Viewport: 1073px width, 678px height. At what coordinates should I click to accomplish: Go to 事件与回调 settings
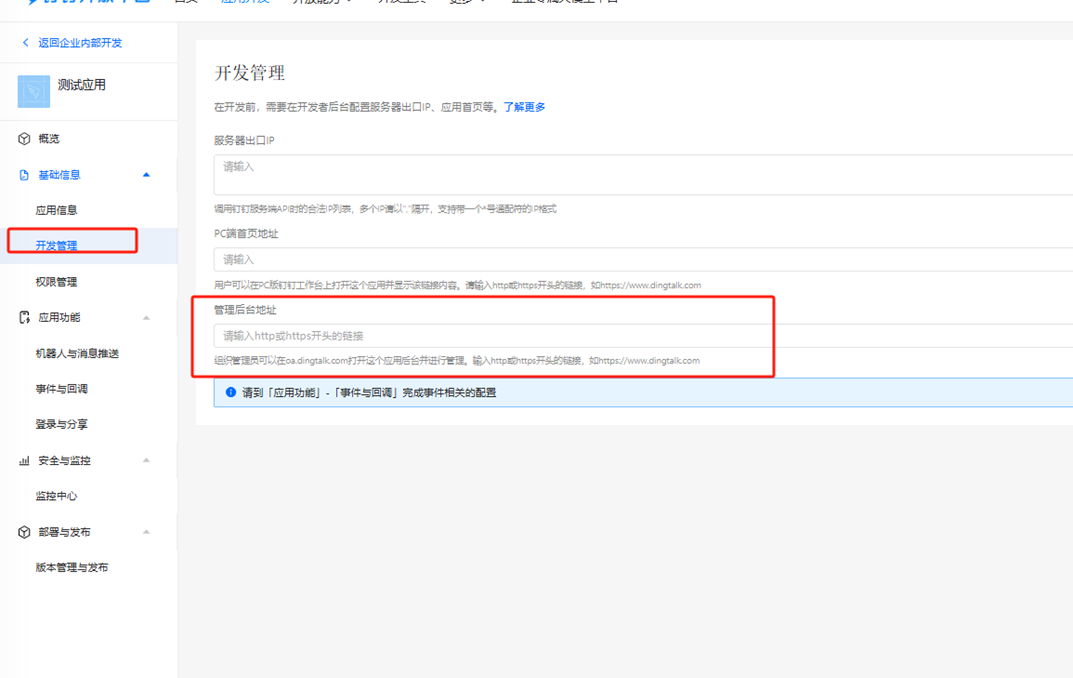click(x=62, y=389)
